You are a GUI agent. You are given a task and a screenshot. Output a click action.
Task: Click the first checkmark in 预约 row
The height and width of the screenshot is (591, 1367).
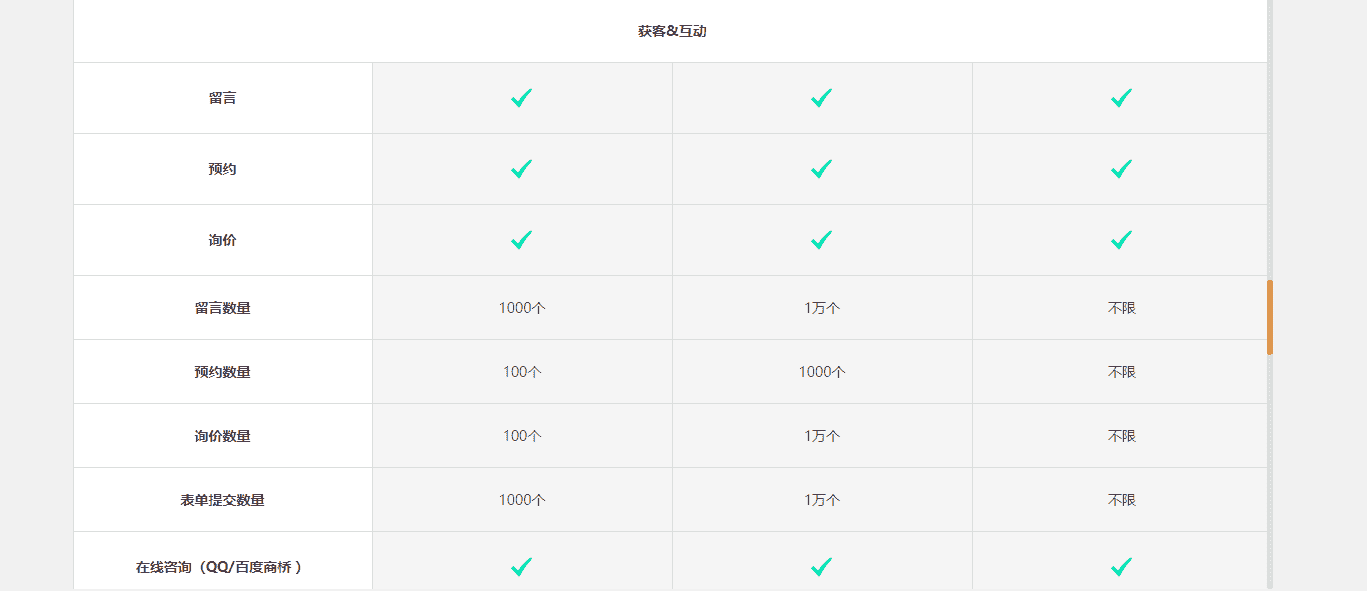pos(522,169)
